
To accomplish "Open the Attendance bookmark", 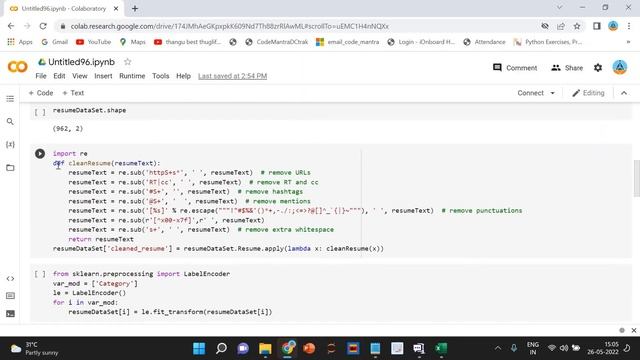I will [484, 42].
